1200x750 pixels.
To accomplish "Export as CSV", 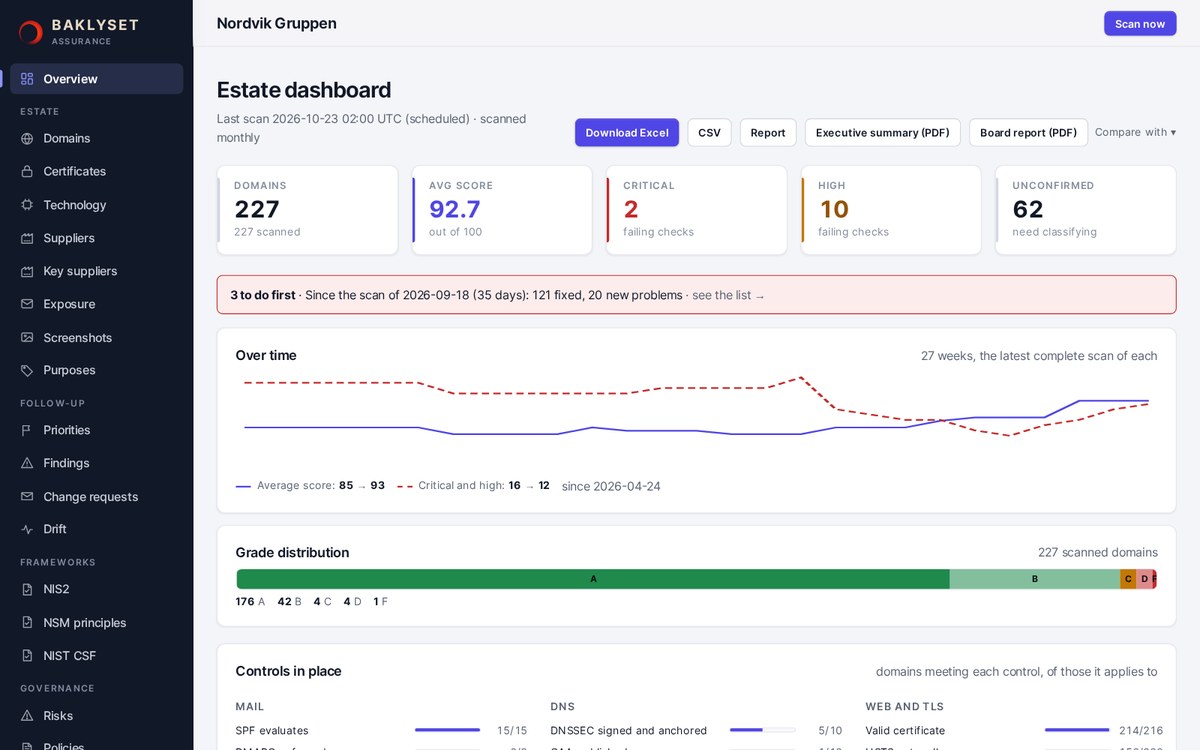I will click(x=709, y=133).
